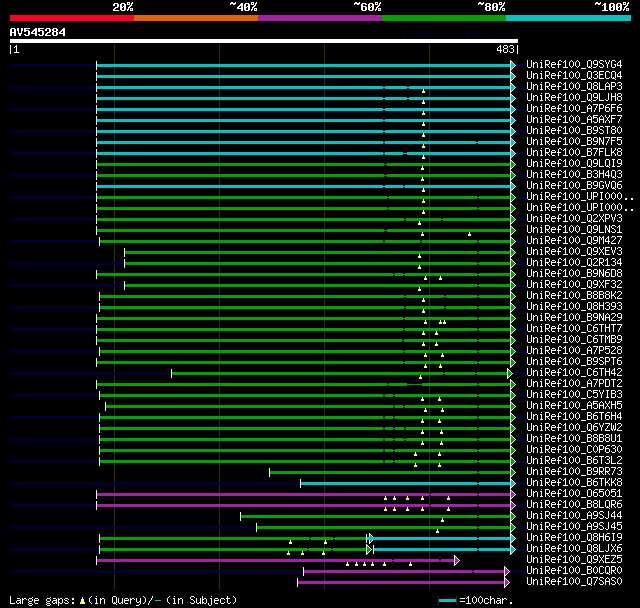
Task: Click UniRef100_Q9M427 text
Action: pyautogui.click(x=574, y=241)
